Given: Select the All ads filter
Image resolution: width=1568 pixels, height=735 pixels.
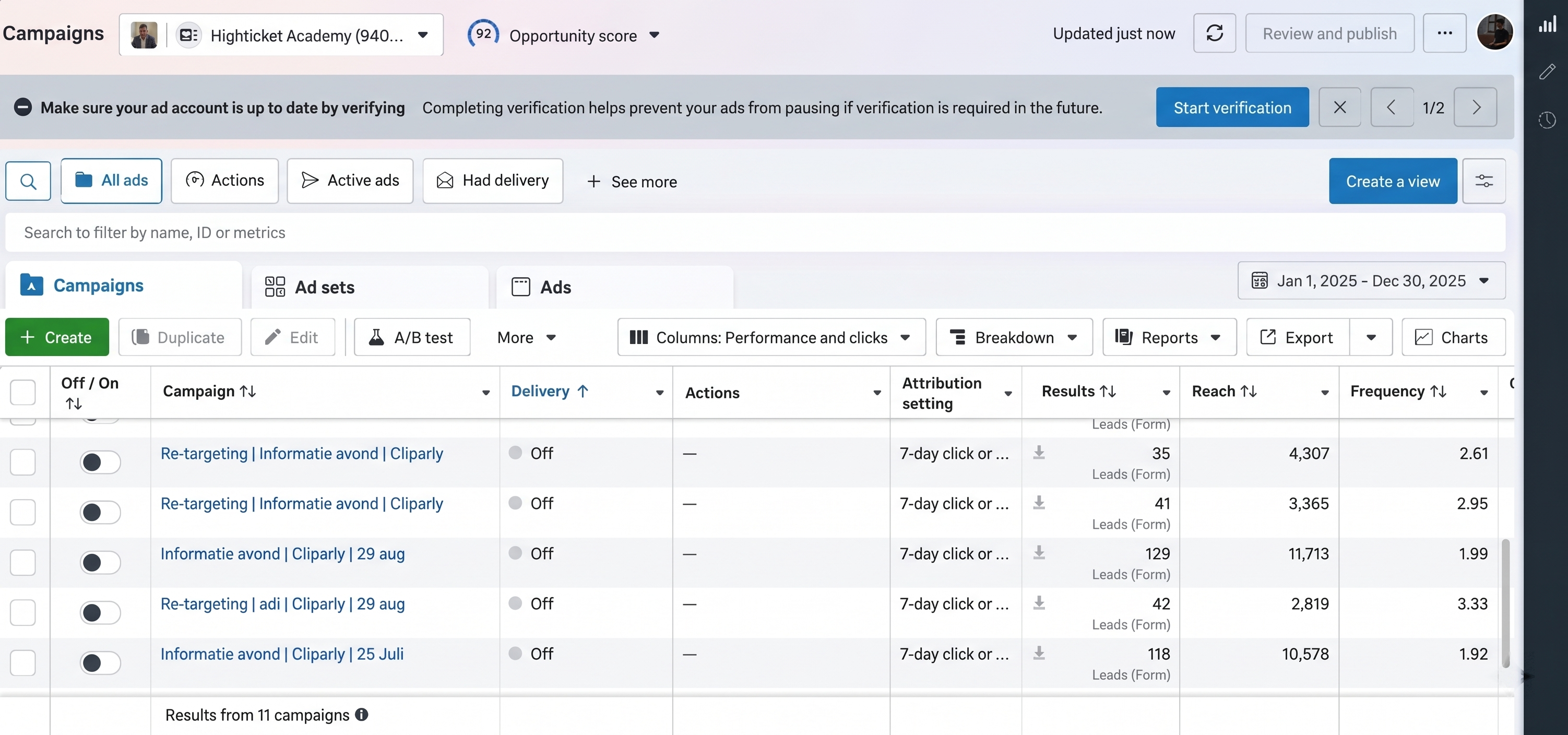Looking at the screenshot, I should coord(111,180).
